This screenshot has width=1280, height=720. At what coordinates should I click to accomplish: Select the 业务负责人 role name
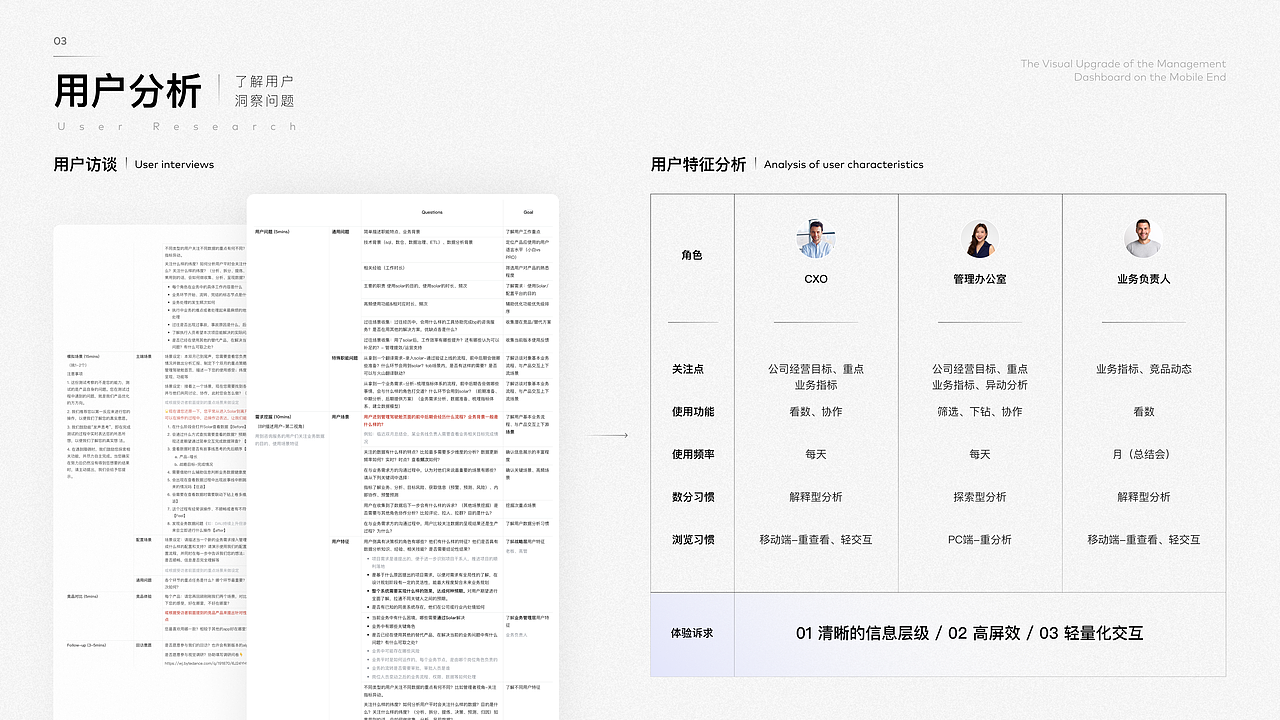1144,279
